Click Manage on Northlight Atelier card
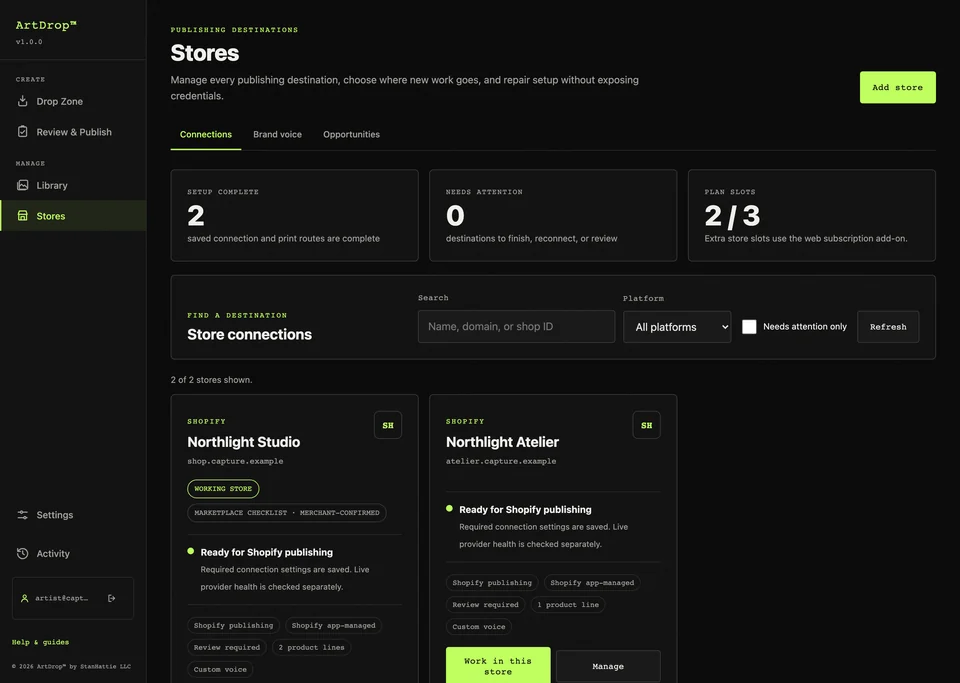The image size is (960, 683). (608, 666)
